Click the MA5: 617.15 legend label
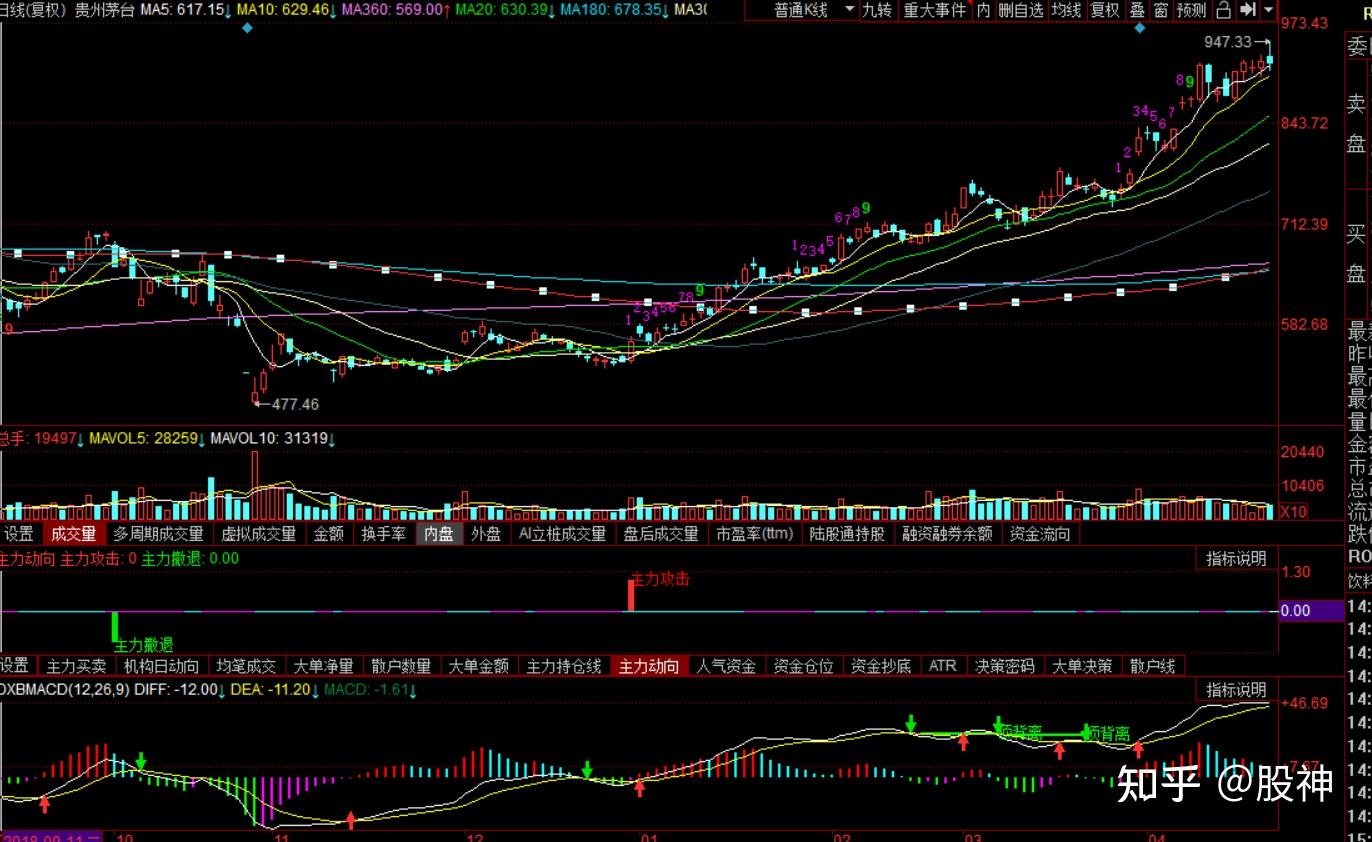 point(184,9)
